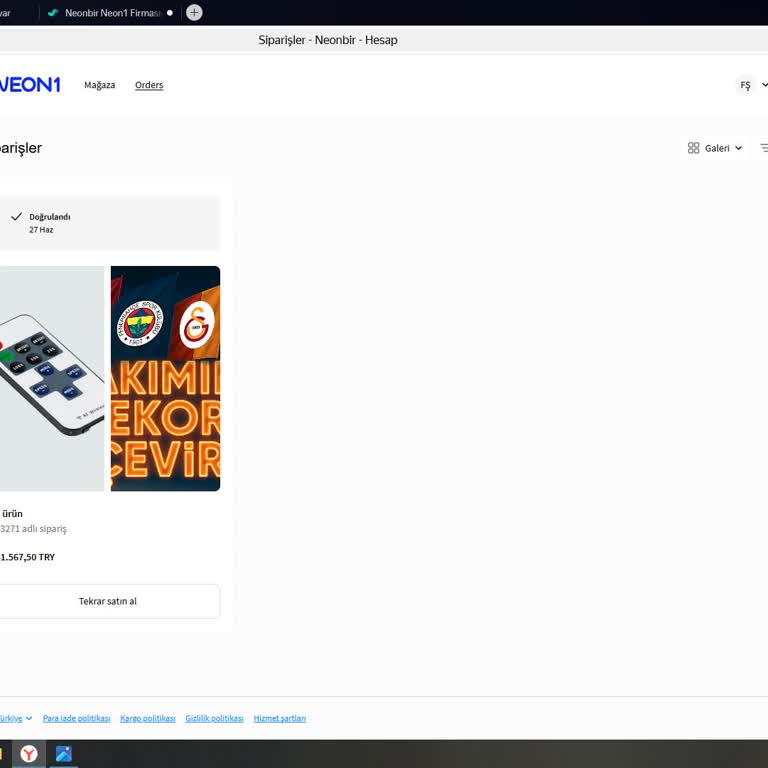Click the Doğrulandı checkmark icon
The width and height of the screenshot is (768, 768).
point(17,216)
